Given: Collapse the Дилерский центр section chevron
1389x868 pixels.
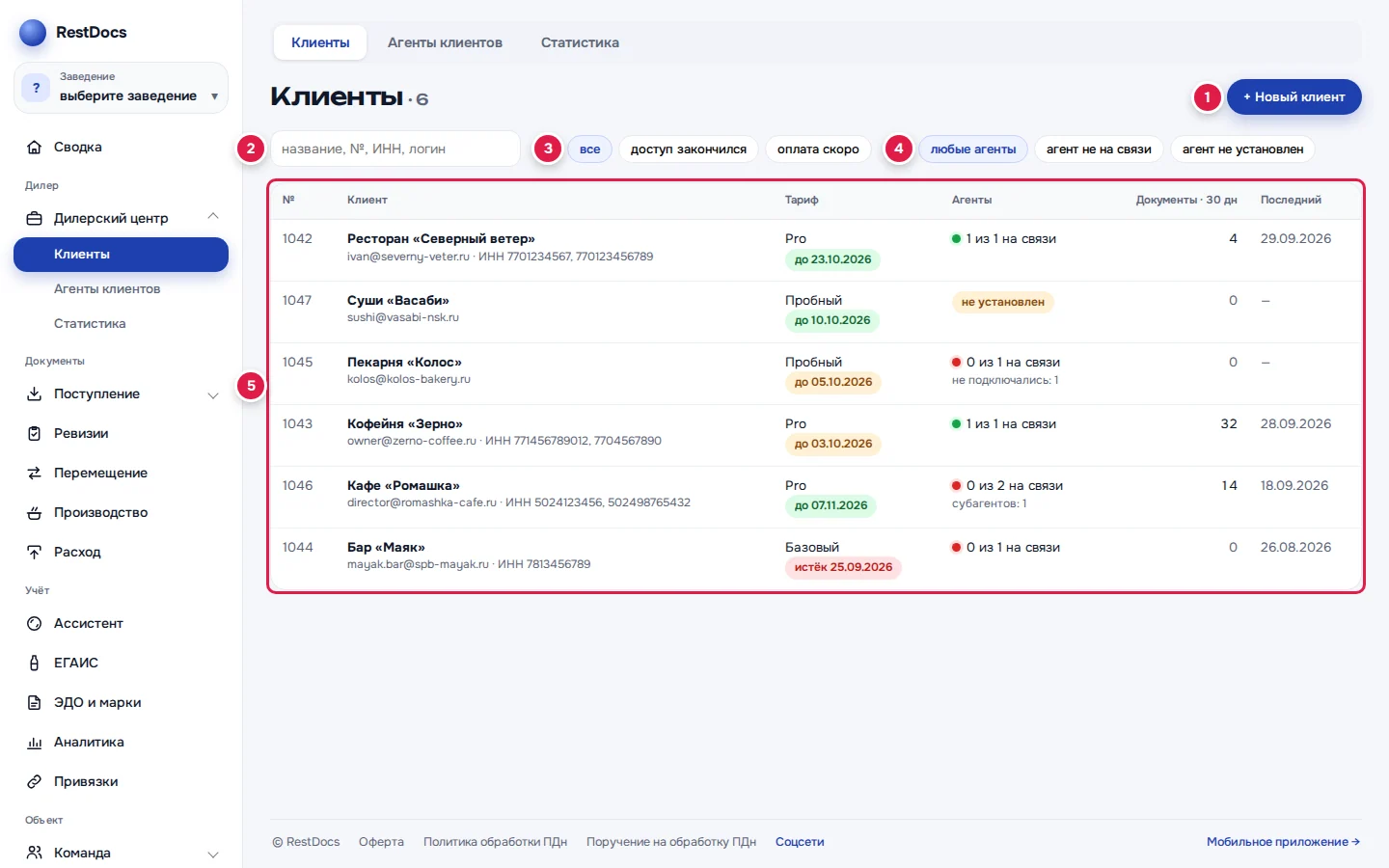Looking at the screenshot, I should (x=213, y=217).
